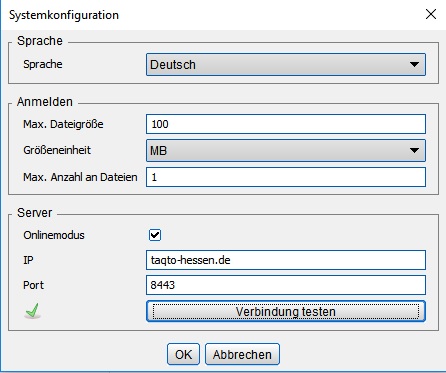Click the Max. Dateigröße label
This screenshot has width=446, height=373.
coord(63,124)
